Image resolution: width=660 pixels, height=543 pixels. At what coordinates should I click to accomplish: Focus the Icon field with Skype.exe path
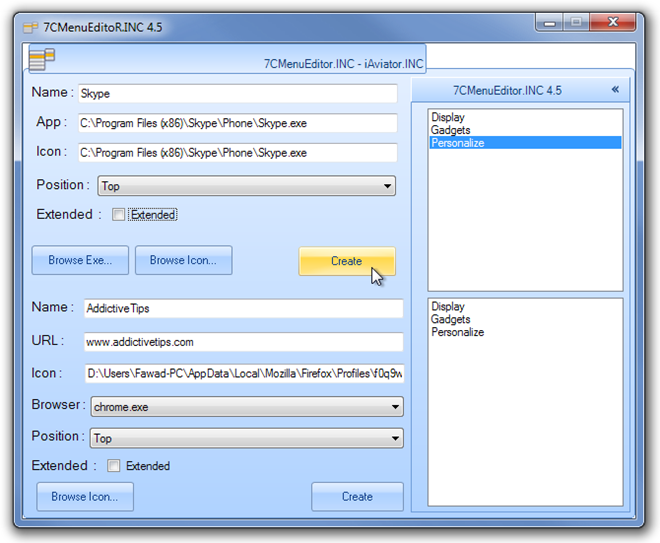[238, 152]
